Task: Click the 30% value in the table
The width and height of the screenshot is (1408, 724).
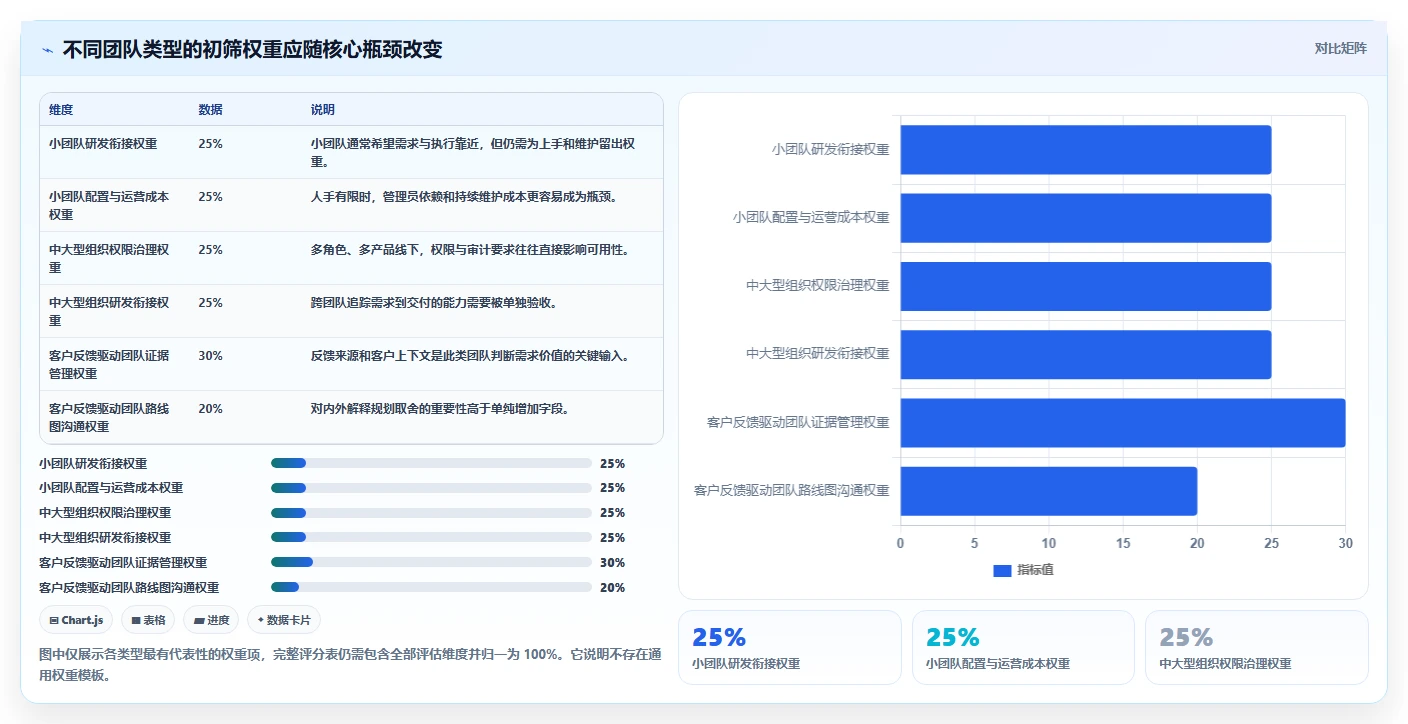Action: point(211,356)
